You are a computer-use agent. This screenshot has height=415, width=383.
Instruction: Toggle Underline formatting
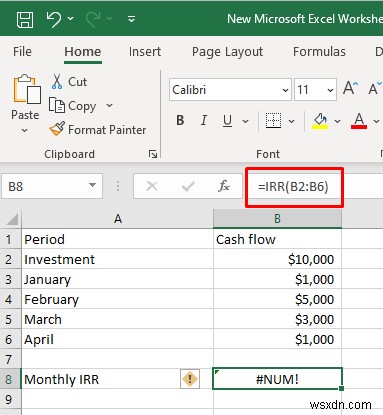point(227,120)
